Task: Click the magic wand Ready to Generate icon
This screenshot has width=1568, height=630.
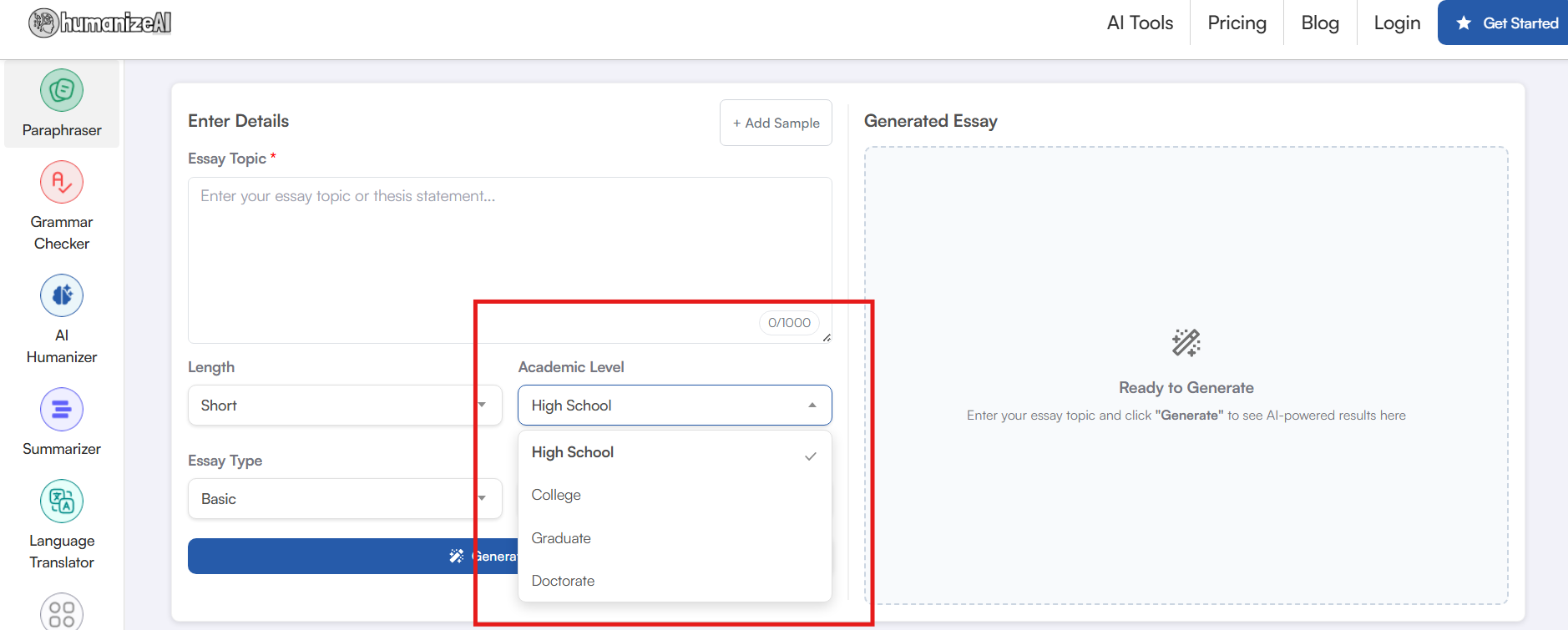Action: (x=1186, y=342)
